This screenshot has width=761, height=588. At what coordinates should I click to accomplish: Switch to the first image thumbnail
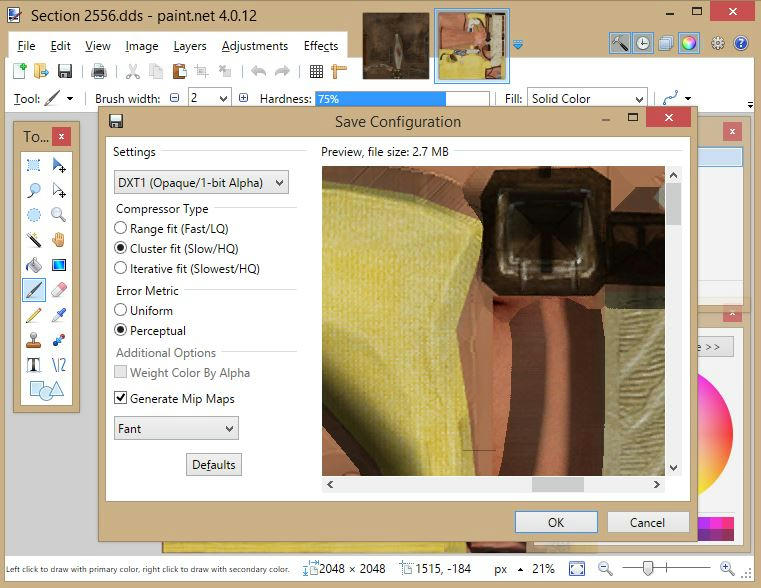[x=396, y=46]
